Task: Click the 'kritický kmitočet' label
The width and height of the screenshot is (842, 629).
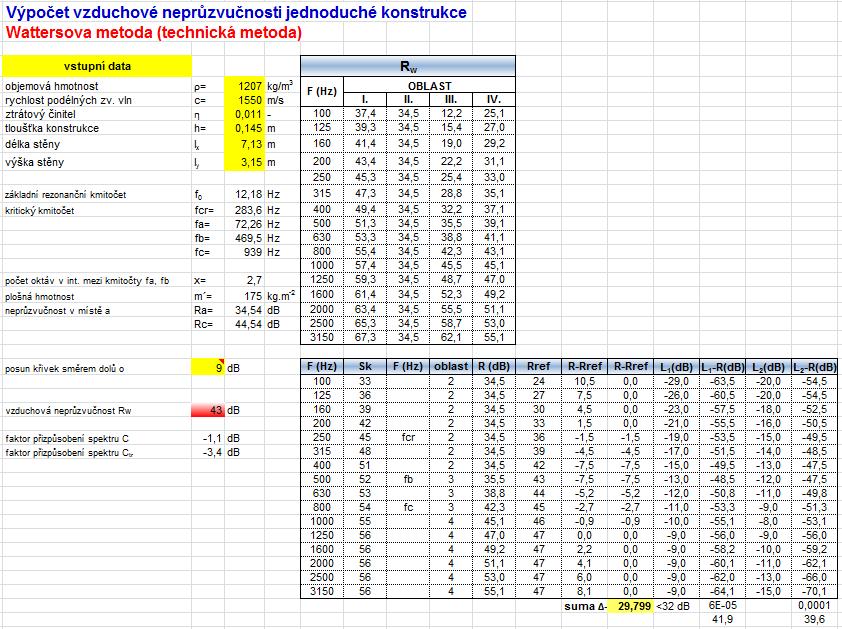Action: pos(39,211)
